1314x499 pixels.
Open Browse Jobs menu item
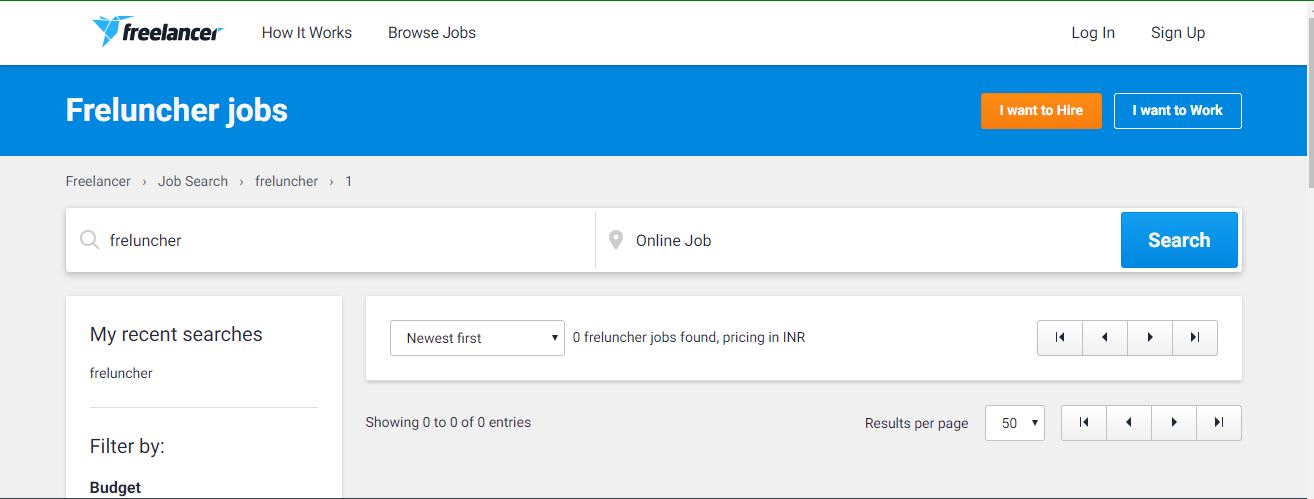tap(432, 33)
